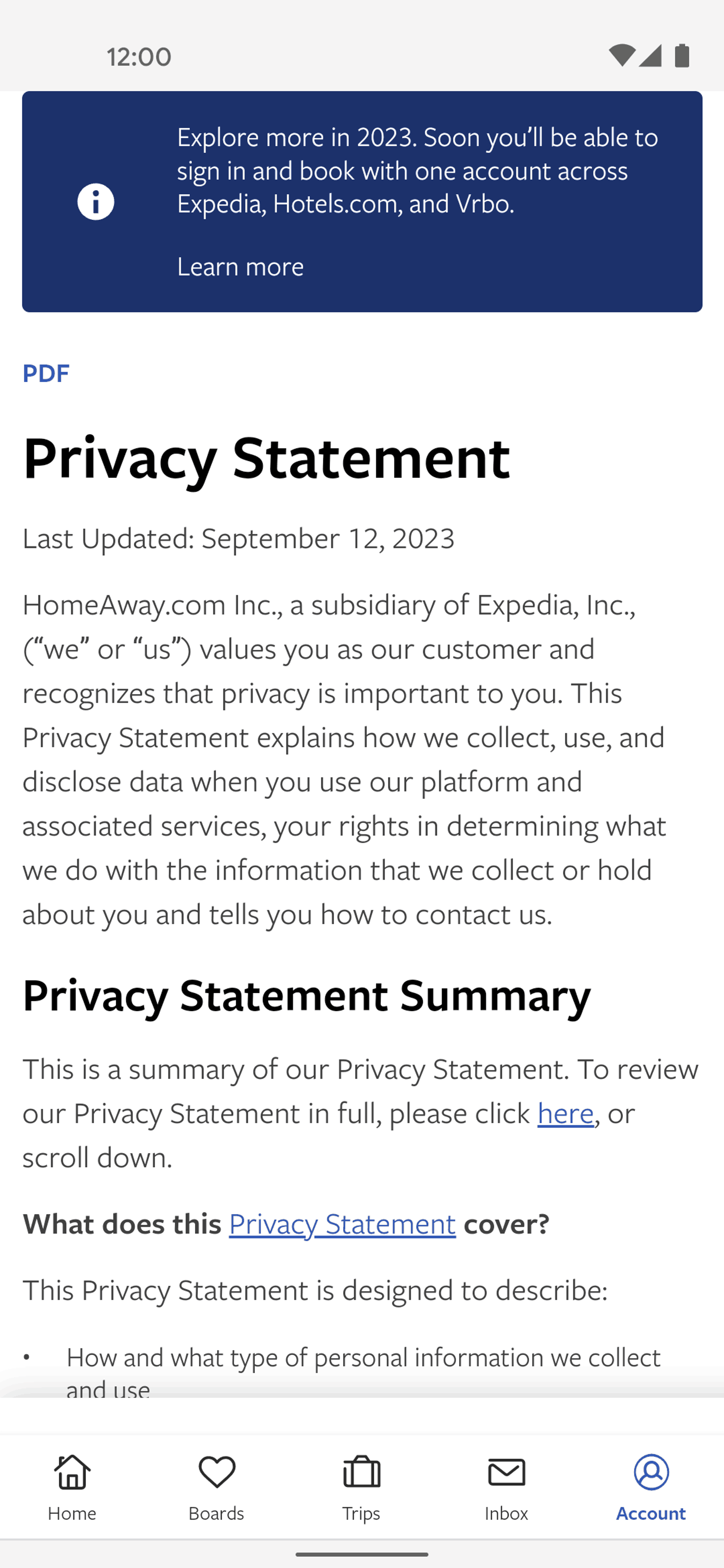Switch to the Home tab label
Viewport: 724px width, 1568px height.
click(72, 1513)
